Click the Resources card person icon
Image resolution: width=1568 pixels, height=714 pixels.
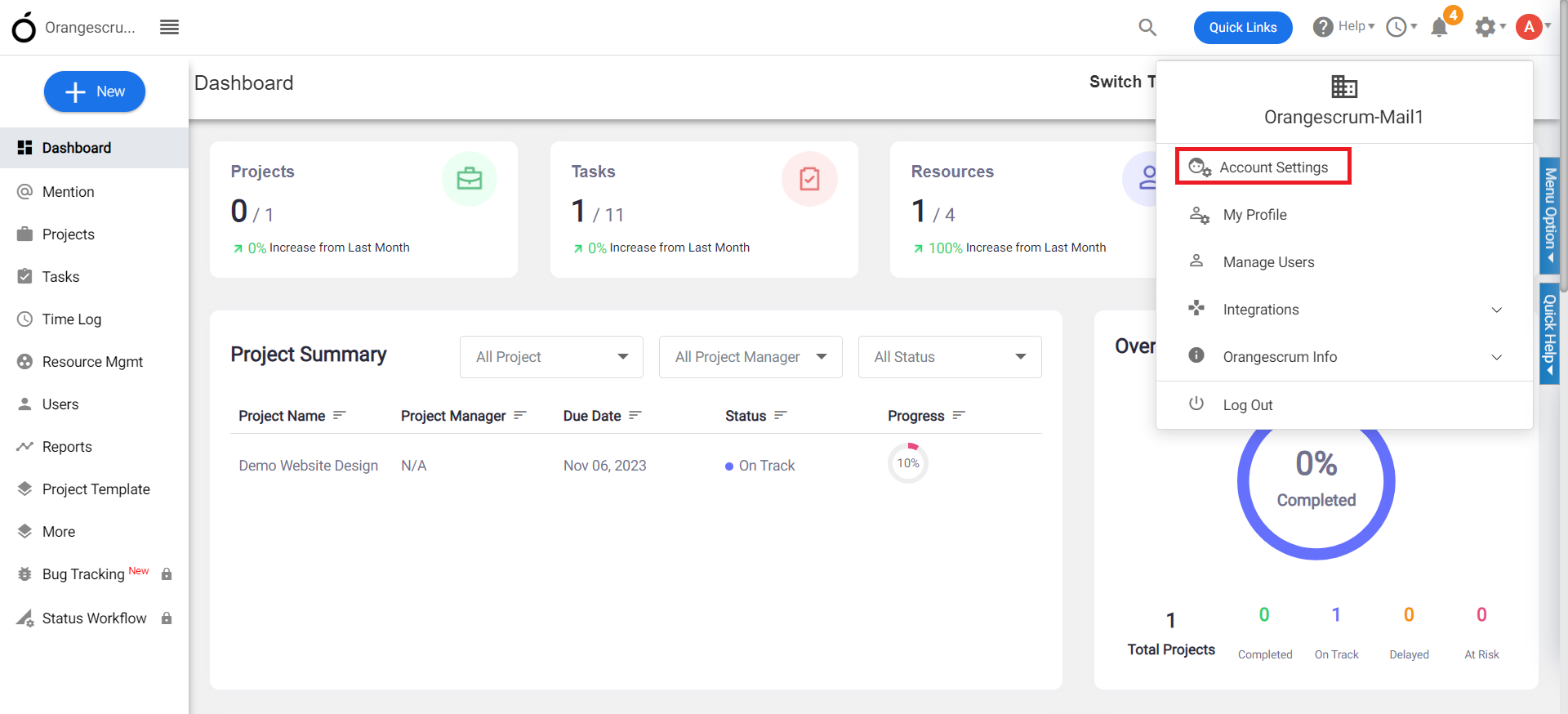(x=1147, y=178)
